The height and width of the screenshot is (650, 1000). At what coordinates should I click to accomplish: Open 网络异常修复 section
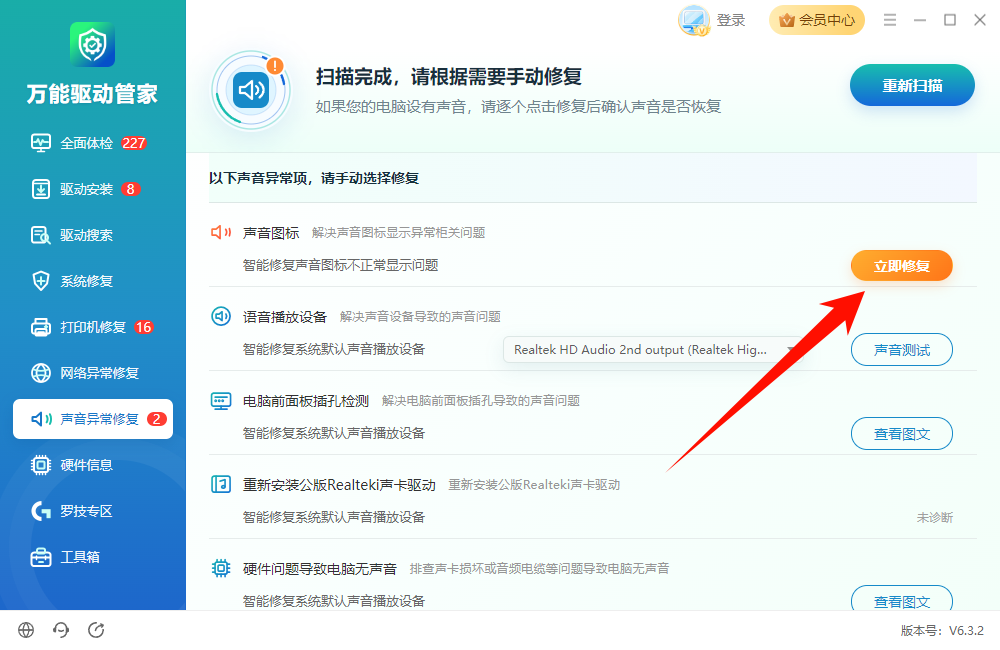pos(84,373)
